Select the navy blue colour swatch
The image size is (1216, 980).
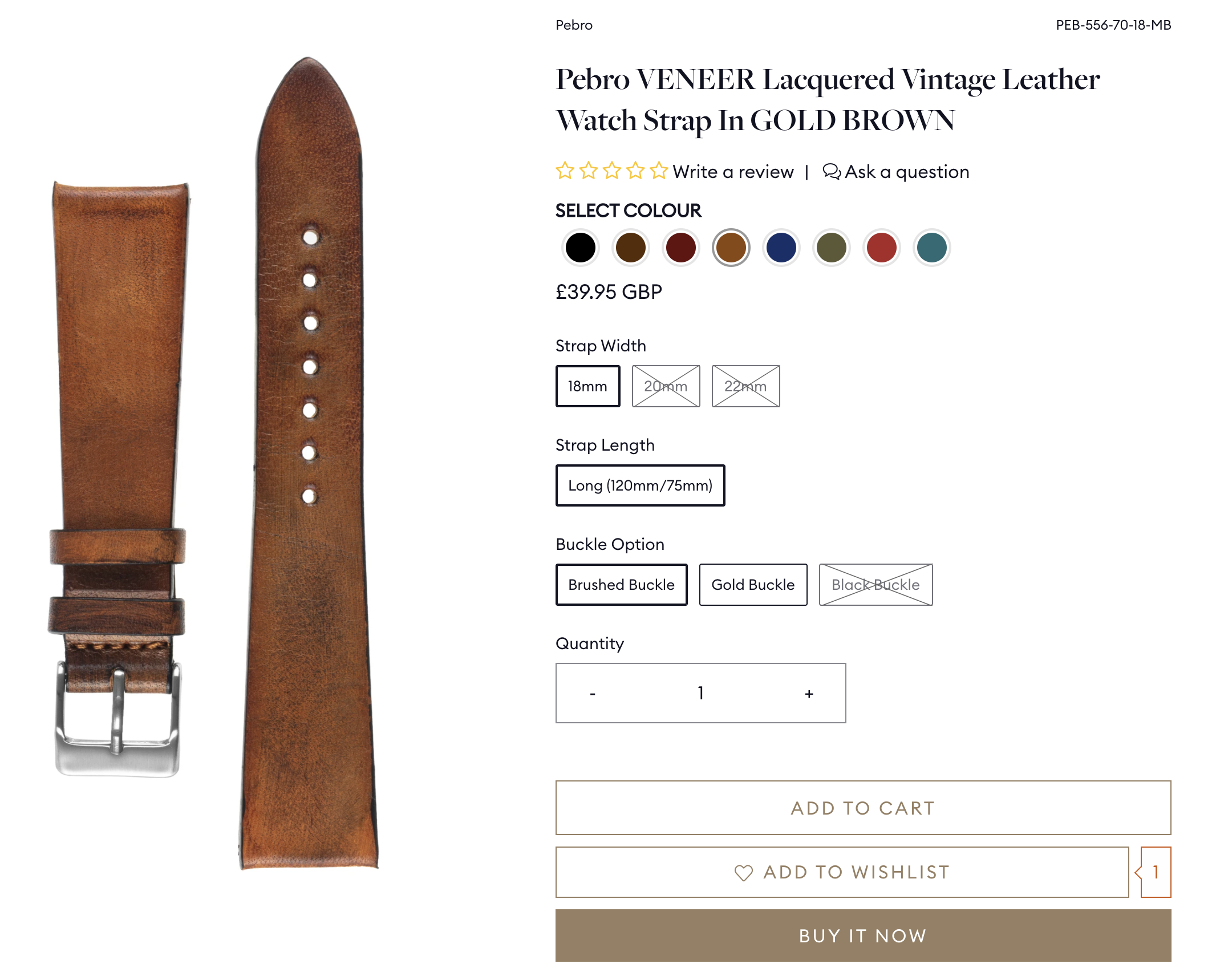pos(781,248)
